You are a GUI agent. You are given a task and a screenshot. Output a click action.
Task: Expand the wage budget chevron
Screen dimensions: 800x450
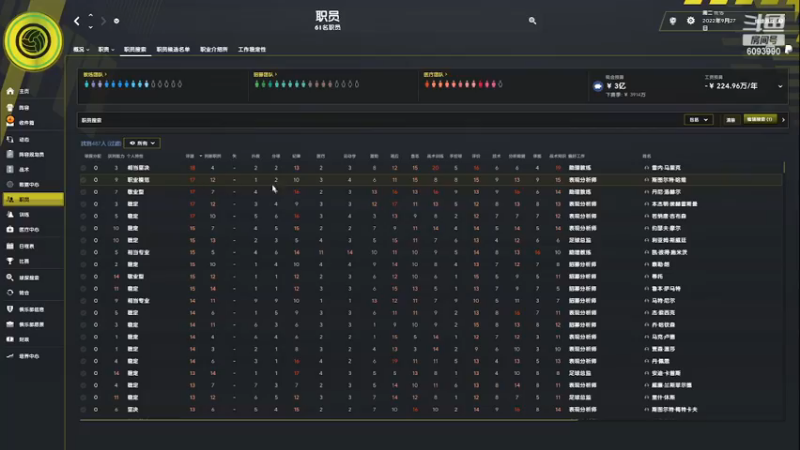(x=780, y=86)
